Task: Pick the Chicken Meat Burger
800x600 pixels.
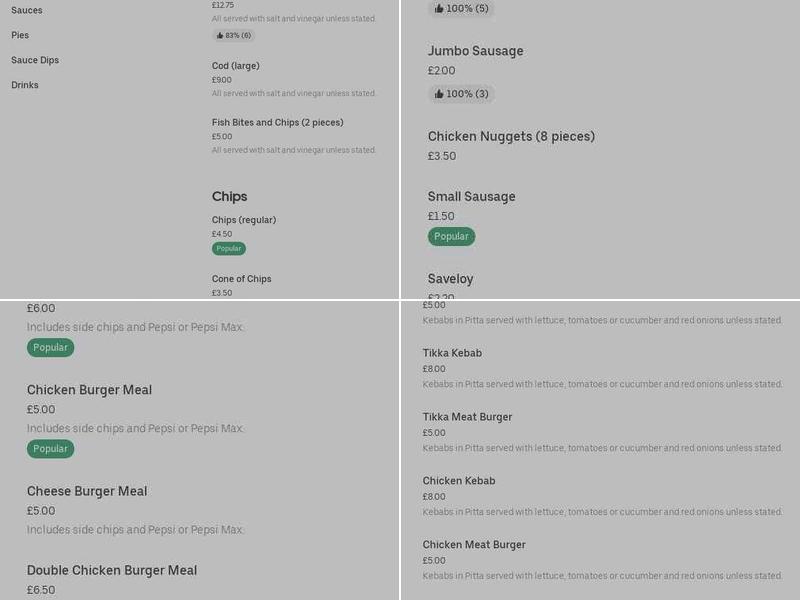Action: (474, 545)
